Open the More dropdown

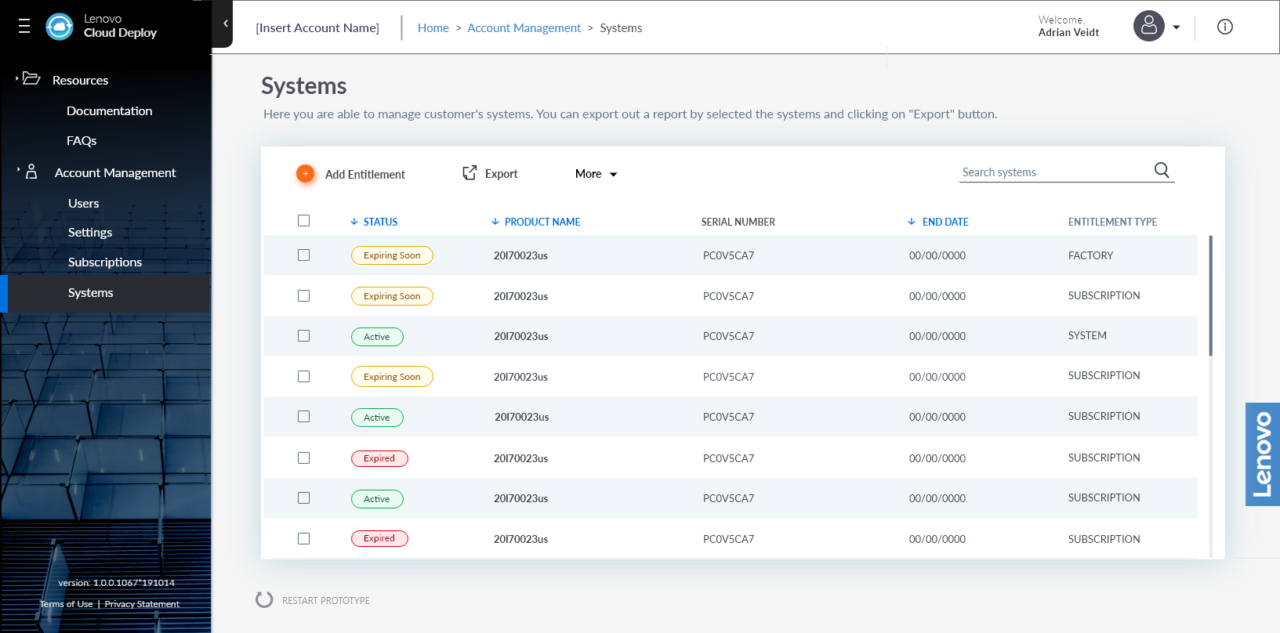[x=595, y=173]
